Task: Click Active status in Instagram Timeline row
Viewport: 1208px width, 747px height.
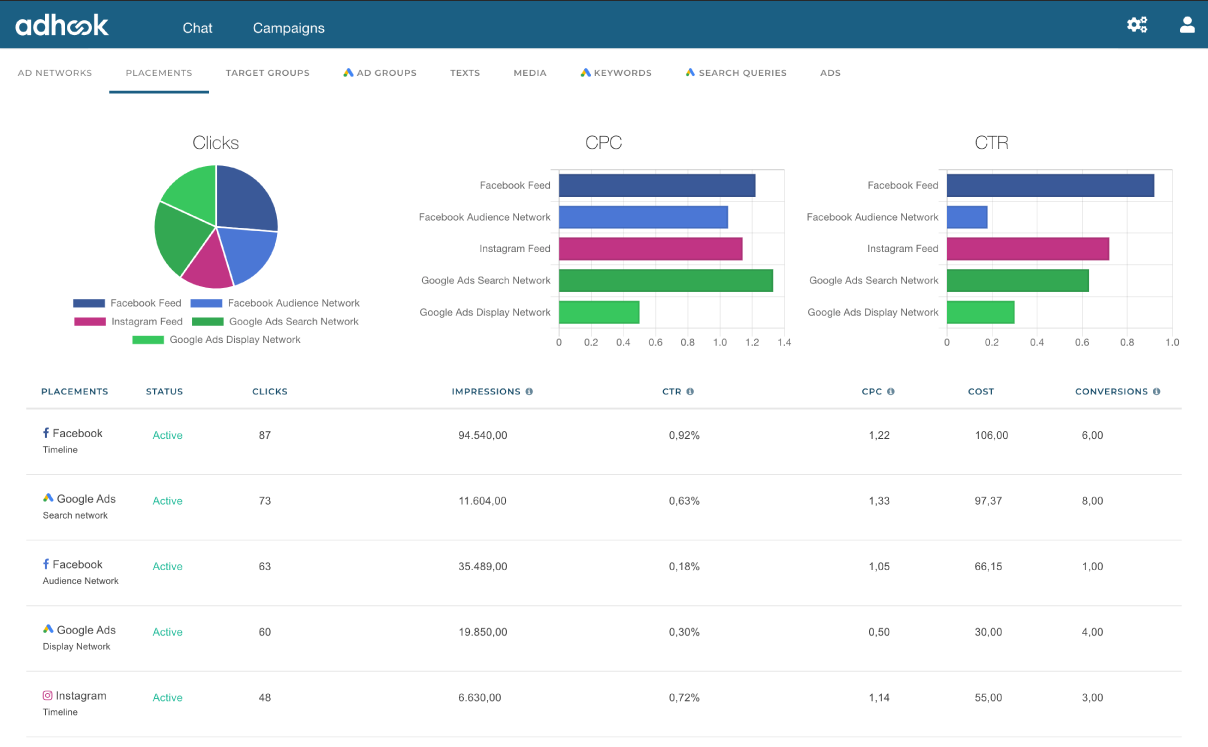Action: pos(167,698)
